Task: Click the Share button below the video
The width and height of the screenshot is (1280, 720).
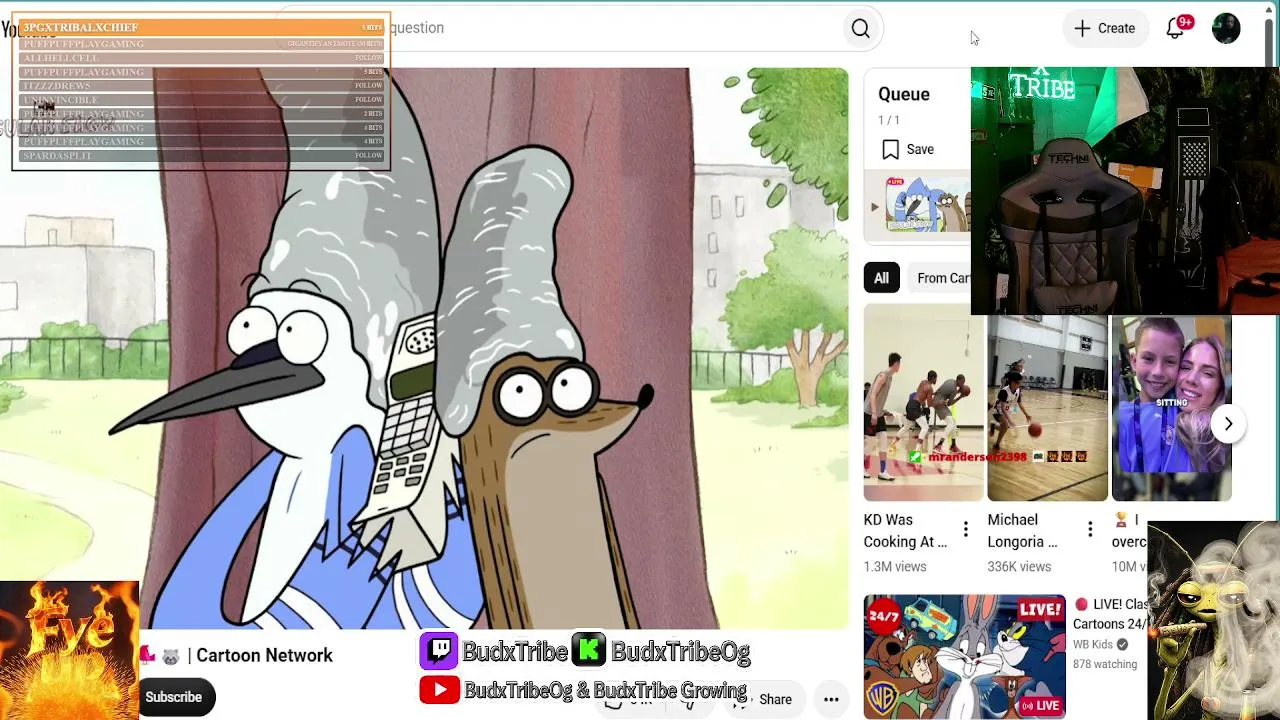Action: (766, 699)
